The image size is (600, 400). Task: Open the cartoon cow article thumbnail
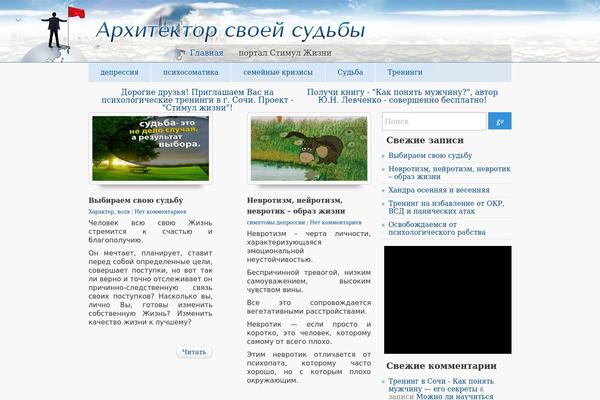(x=309, y=149)
